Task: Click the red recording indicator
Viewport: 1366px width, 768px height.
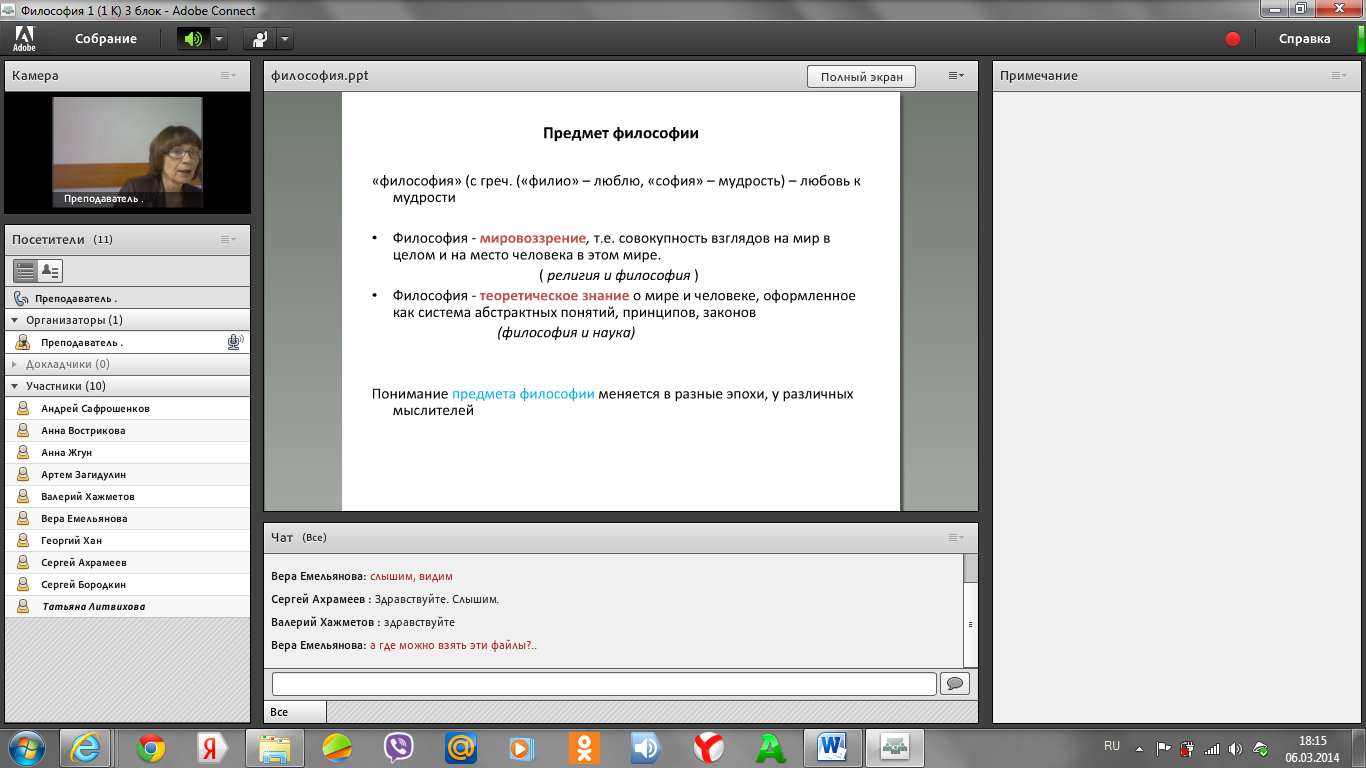Action: (1233, 39)
